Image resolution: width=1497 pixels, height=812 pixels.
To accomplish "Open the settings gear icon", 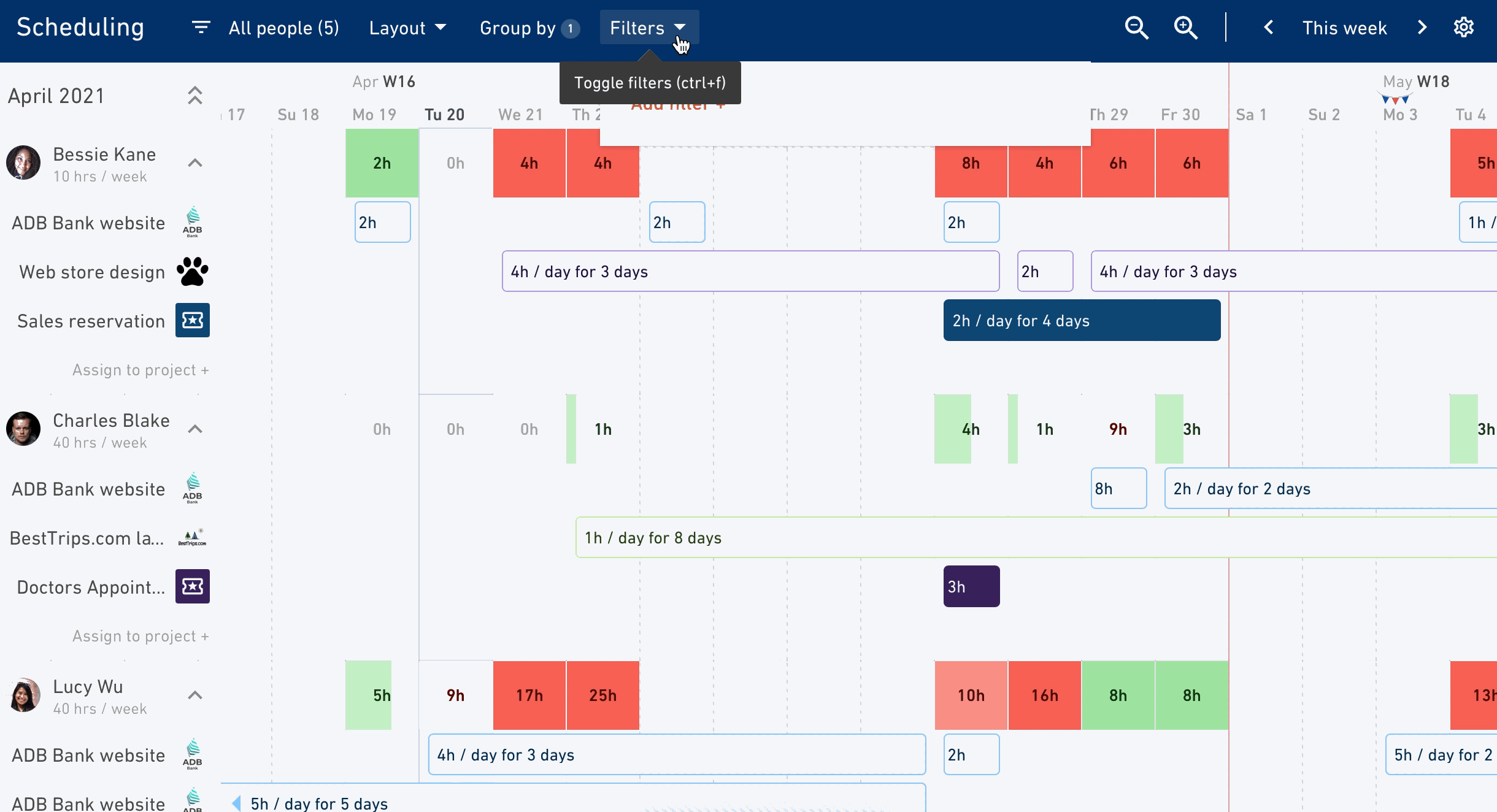I will [1464, 28].
